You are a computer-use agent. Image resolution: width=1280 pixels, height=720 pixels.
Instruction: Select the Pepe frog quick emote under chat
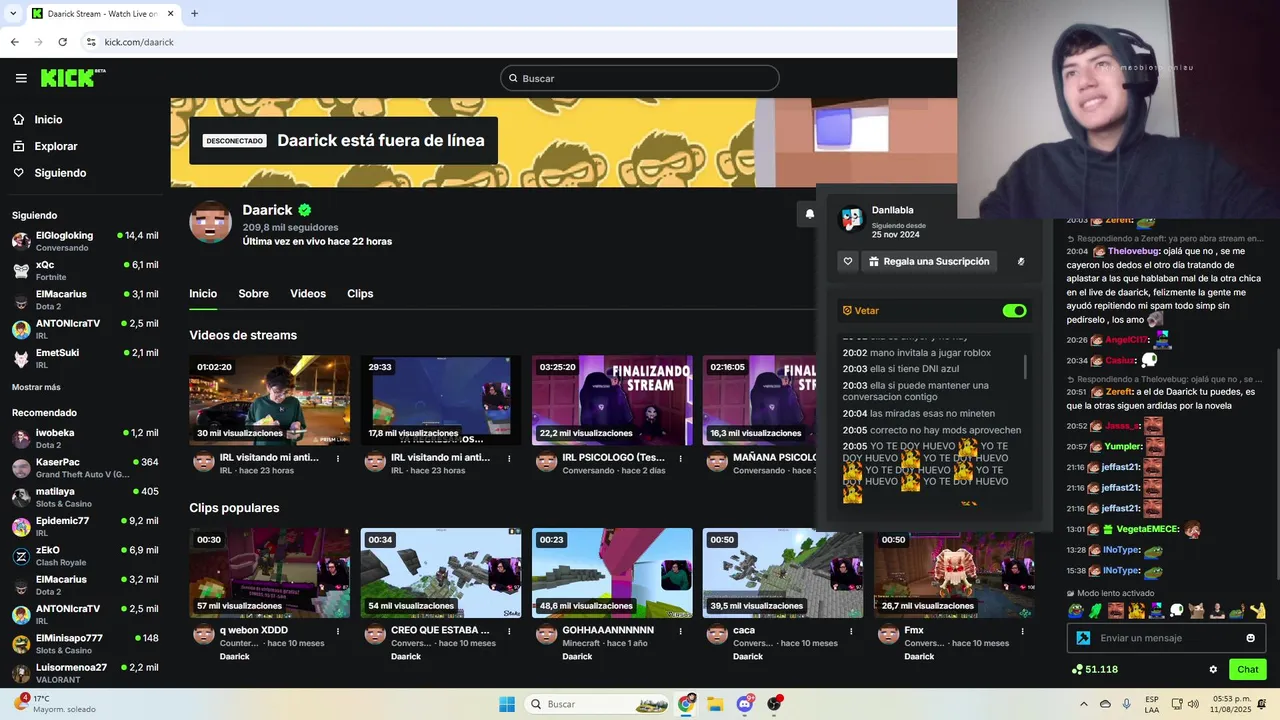click(1075, 611)
